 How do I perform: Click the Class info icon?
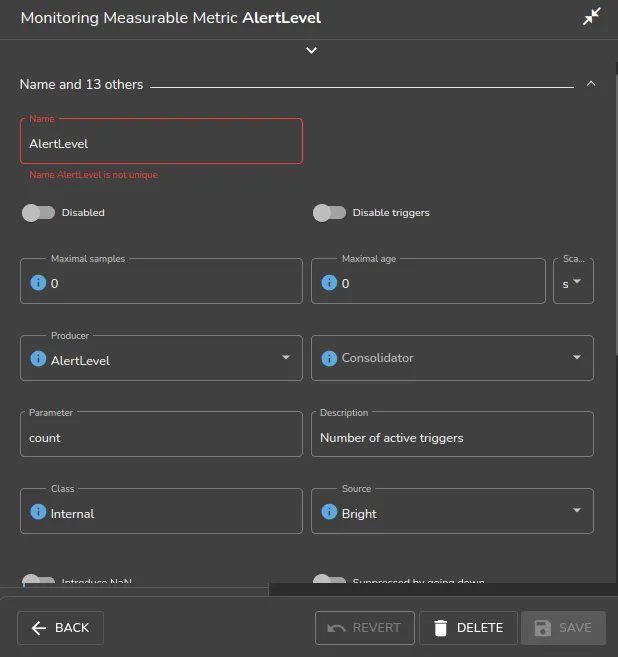click(38, 512)
